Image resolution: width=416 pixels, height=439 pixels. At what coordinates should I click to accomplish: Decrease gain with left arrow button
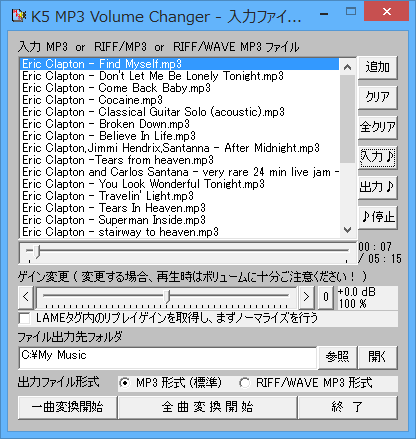(x=26, y=296)
